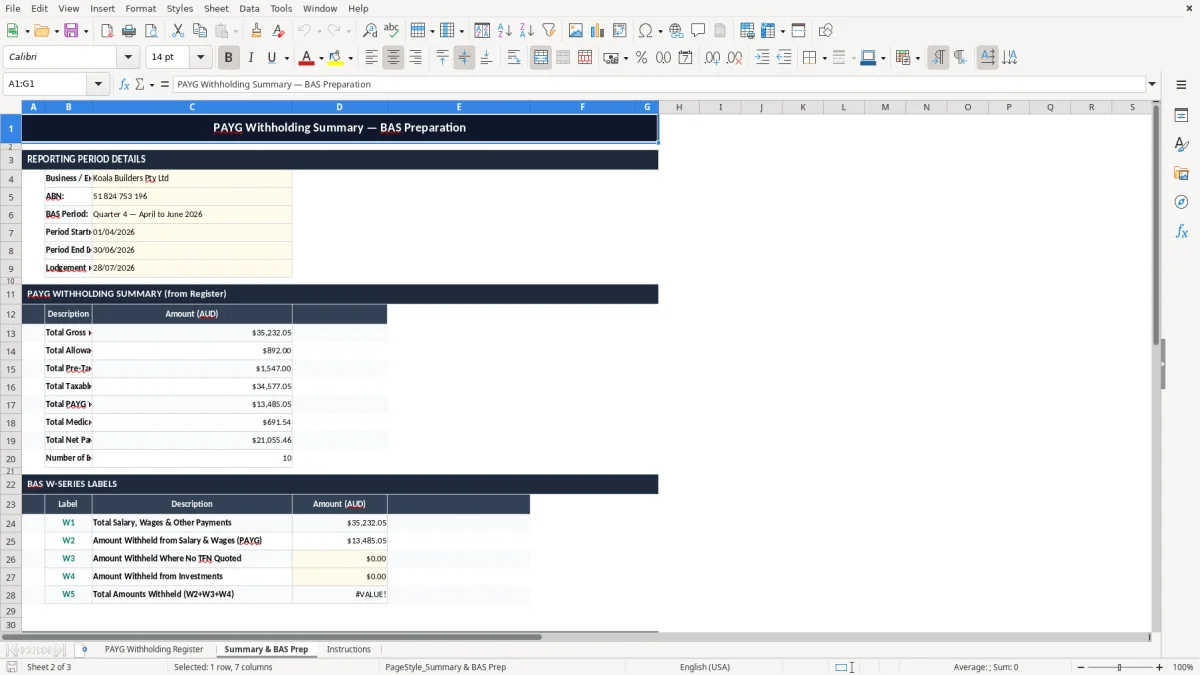Open the Data menu
The height and width of the screenshot is (675, 1200).
(249, 8)
